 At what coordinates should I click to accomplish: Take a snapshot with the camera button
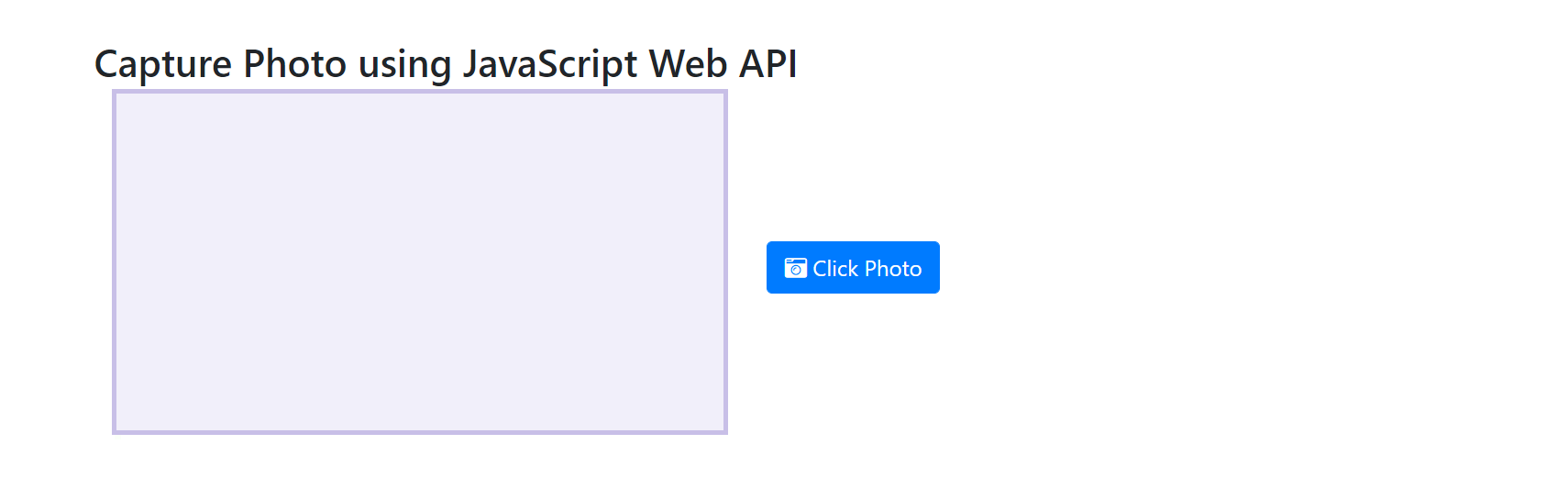[853, 267]
